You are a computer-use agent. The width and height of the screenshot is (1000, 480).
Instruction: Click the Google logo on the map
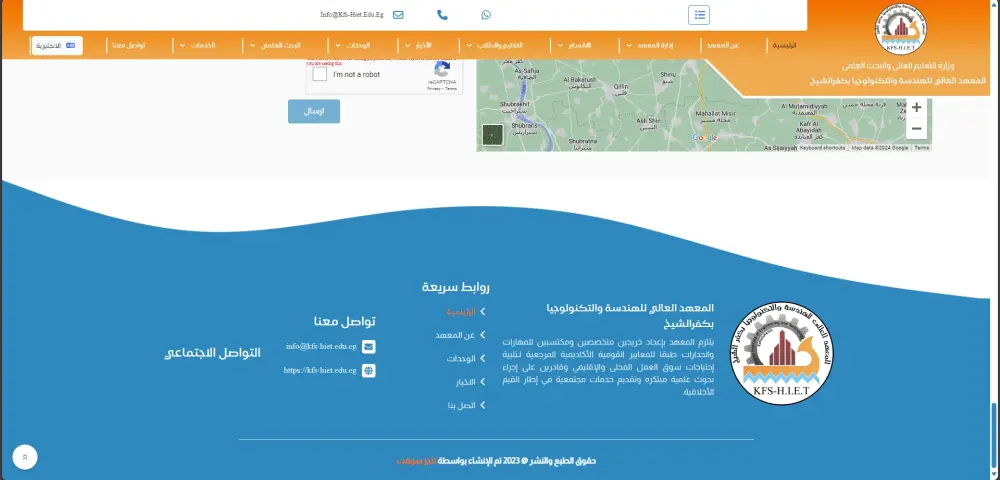point(705,138)
